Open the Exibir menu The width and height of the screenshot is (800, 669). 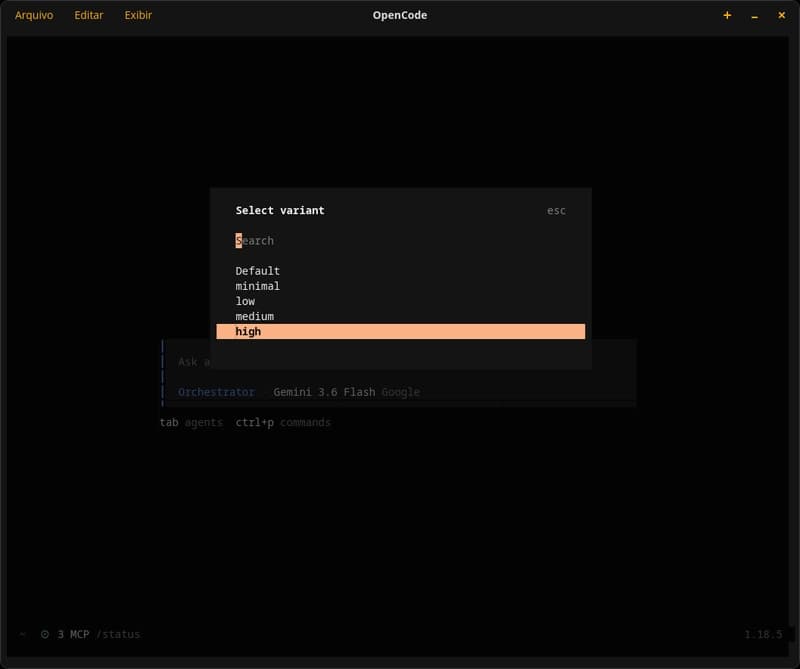(x=138, y=15)
